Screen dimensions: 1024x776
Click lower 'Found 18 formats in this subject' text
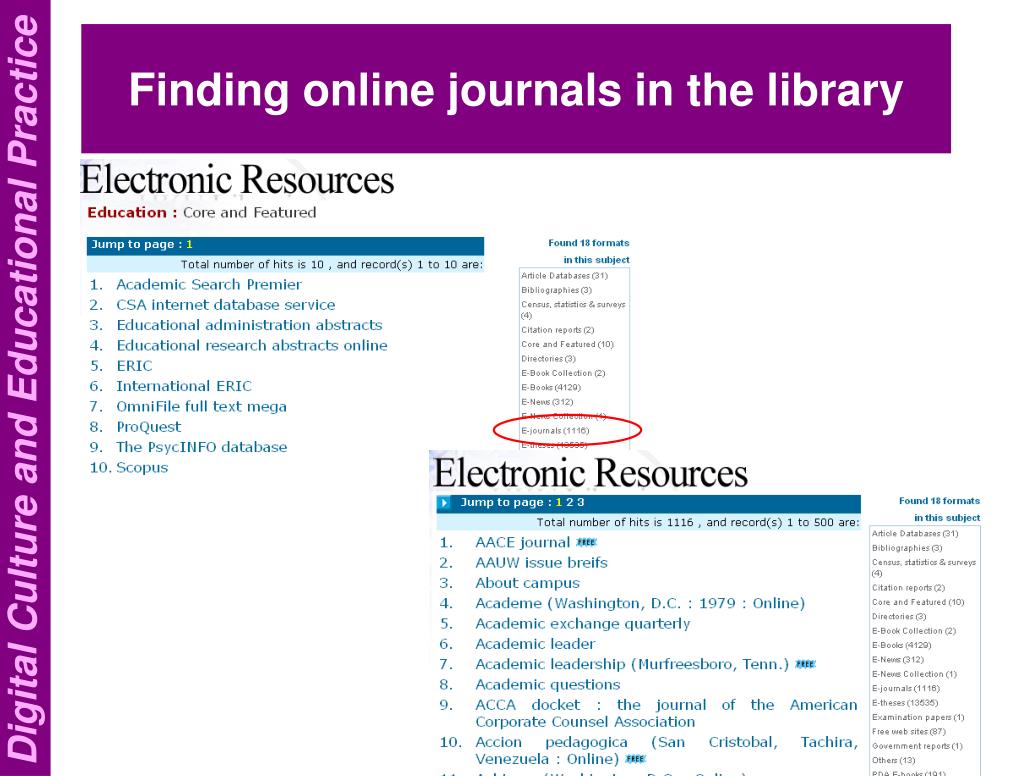939,509
